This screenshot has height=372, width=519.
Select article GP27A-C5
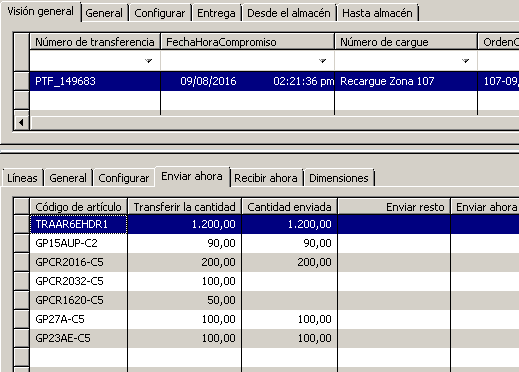[78, 319]
